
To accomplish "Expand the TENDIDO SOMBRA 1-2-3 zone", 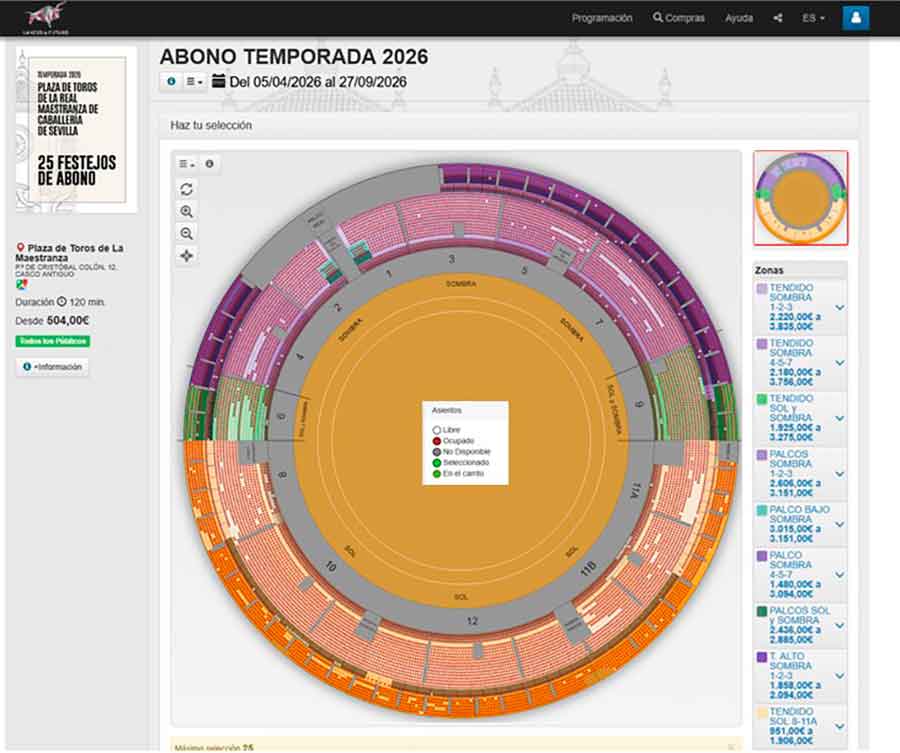I will pyautogui.click(x=839, y=307).
